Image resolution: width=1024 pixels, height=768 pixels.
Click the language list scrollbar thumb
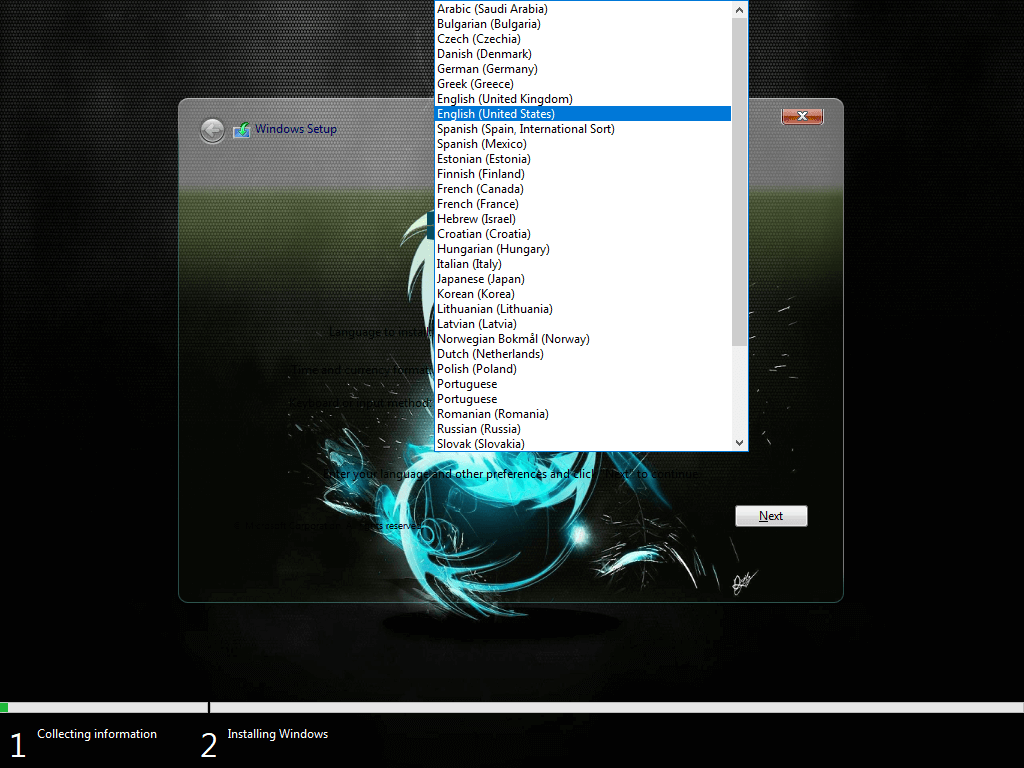(x=739, y=182)
